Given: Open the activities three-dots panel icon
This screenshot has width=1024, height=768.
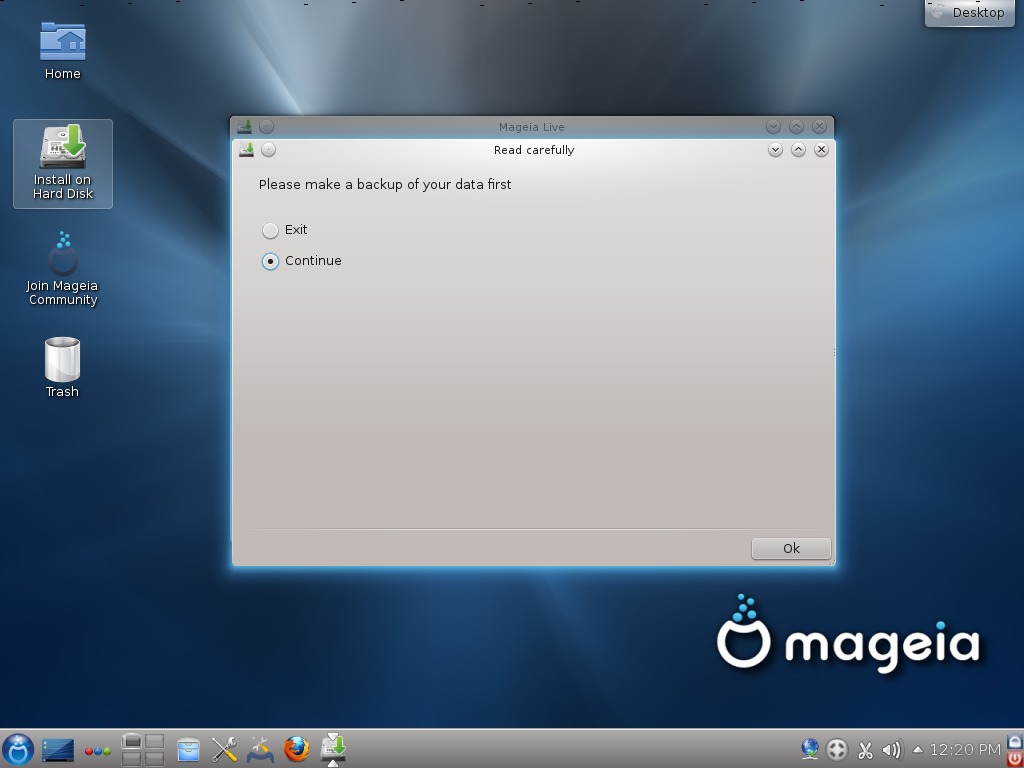Looking at the screenshot, I should click(97, 751).
